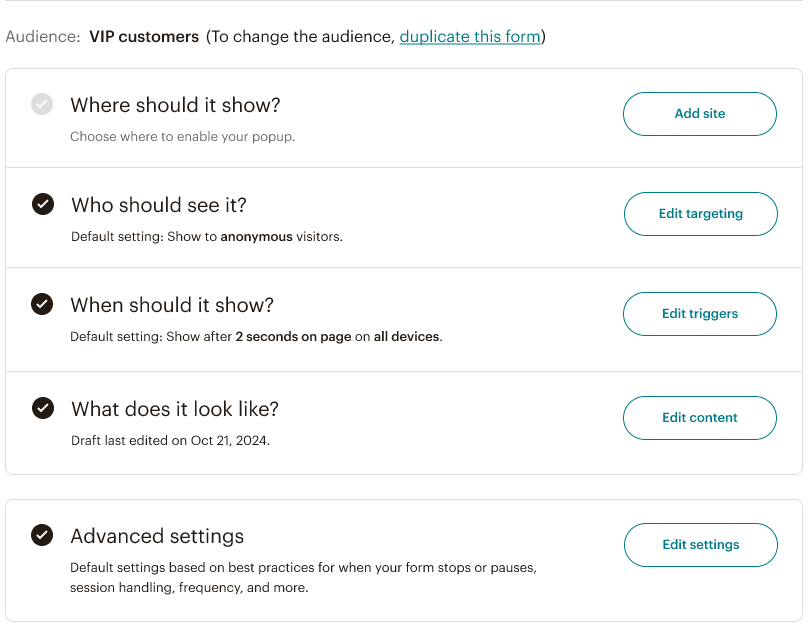Click the When should it show? heading
Screen dimensions: 812x628
point(172,305)
